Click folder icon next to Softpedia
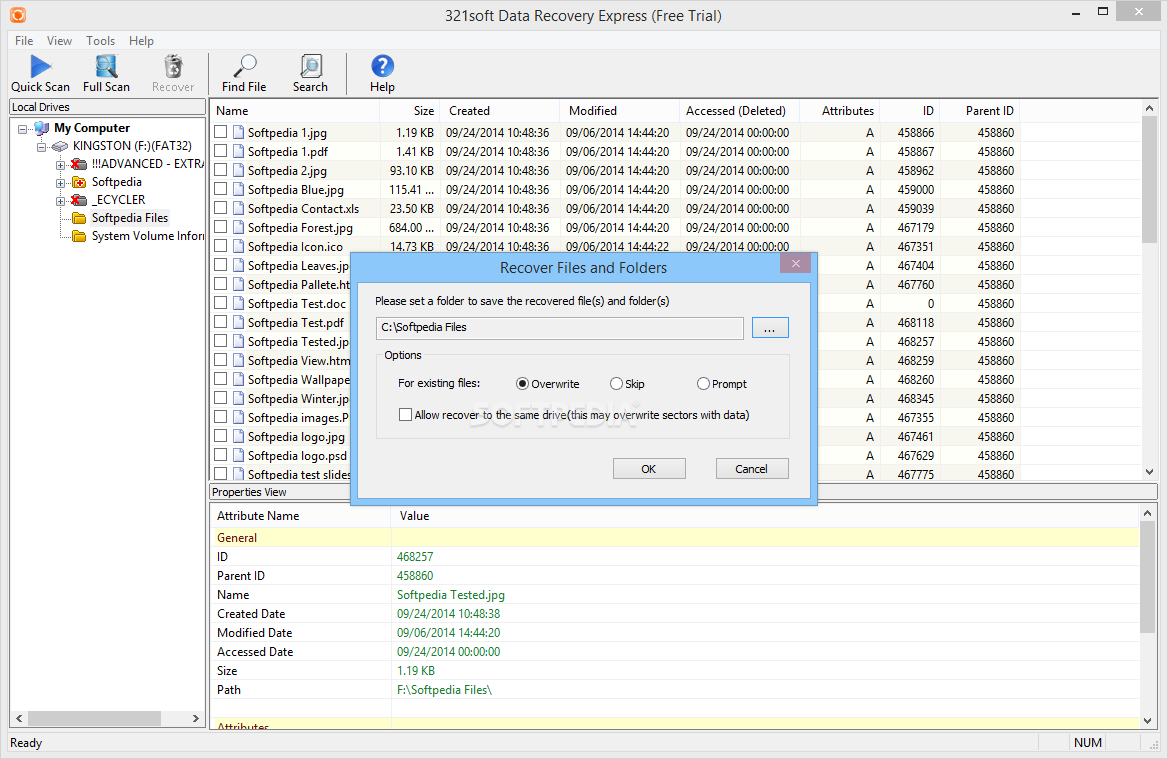The height and width of the screenshot is (759, 1168). click(x=79, y=182)
